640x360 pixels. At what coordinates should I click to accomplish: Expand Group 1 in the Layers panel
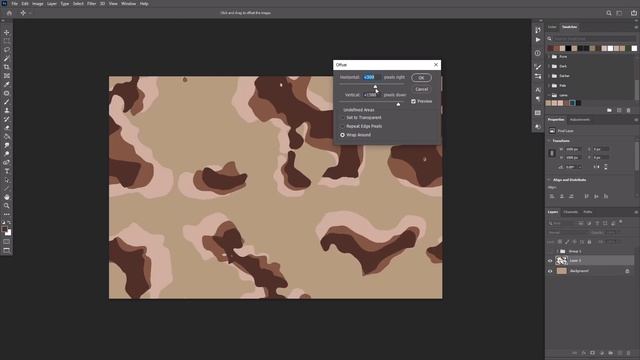[557, 251]
